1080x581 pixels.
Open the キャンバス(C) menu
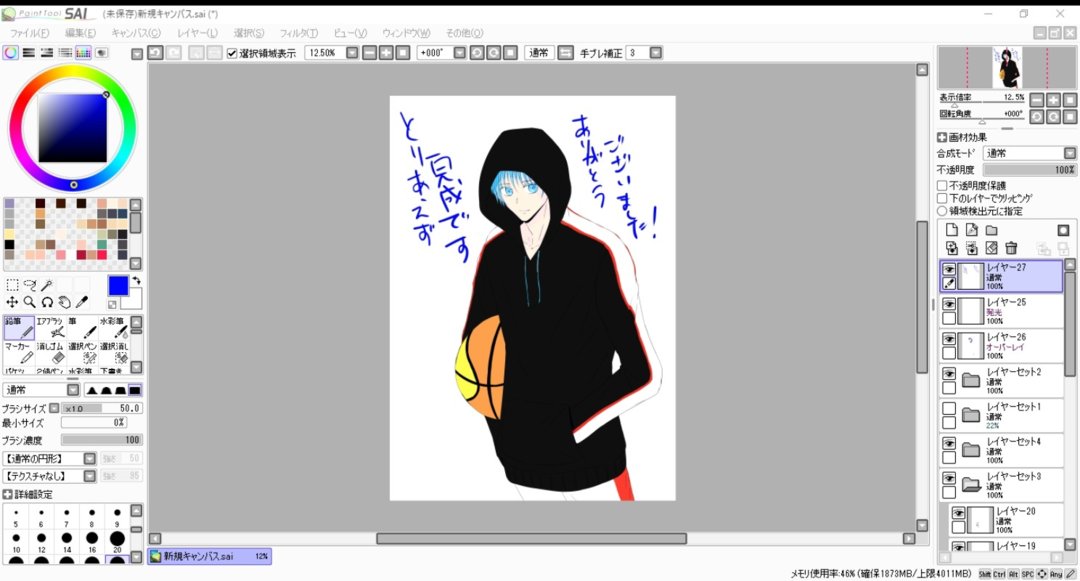136,33
